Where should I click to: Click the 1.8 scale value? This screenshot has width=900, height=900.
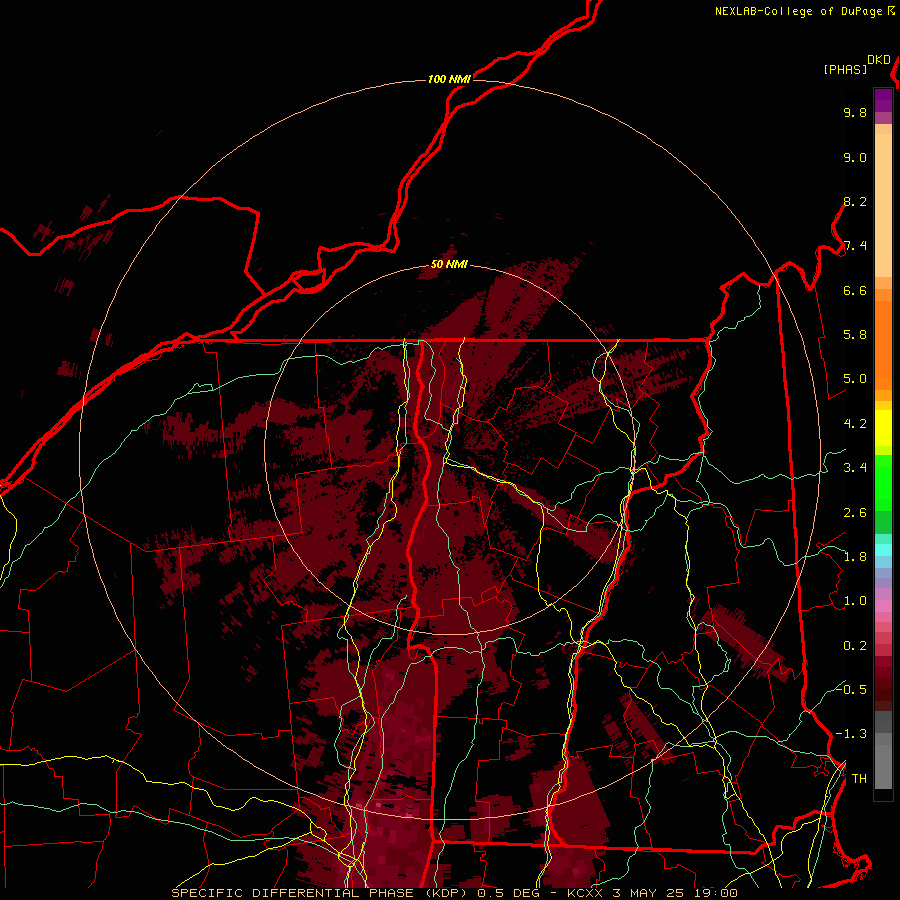(x=855, y=557)
